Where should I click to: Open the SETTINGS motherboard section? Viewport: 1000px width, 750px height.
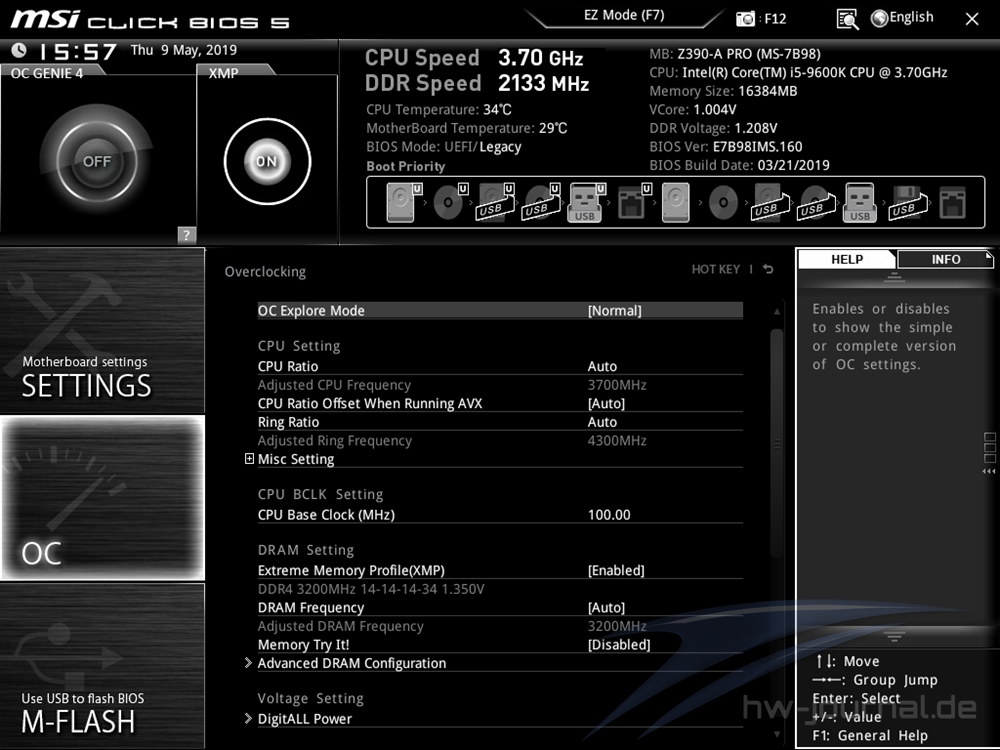coord(102,330)
